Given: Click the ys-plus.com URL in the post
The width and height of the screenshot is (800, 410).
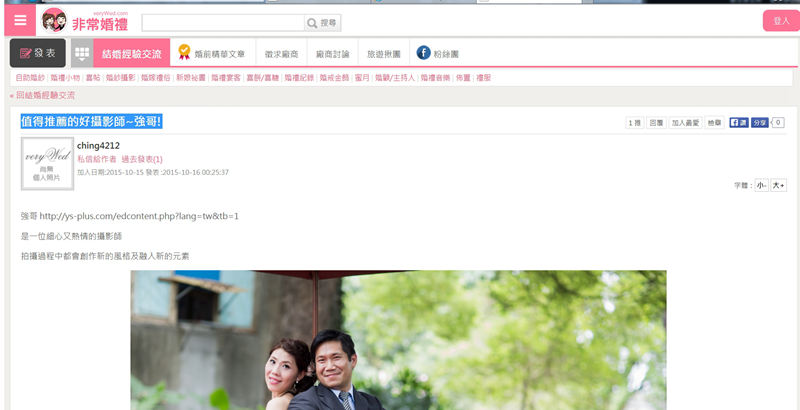Looking at the screenshot, I should tap(139, 216).
